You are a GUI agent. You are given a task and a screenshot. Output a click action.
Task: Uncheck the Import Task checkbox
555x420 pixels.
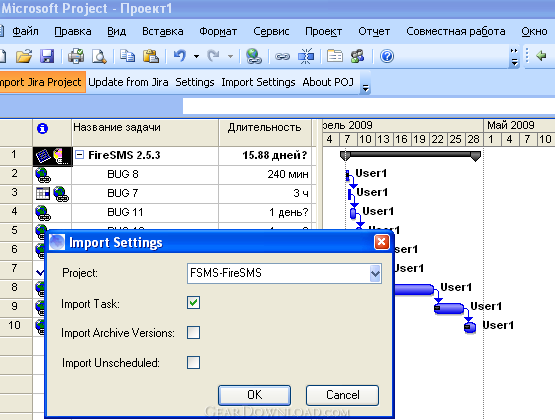(193, 303)
